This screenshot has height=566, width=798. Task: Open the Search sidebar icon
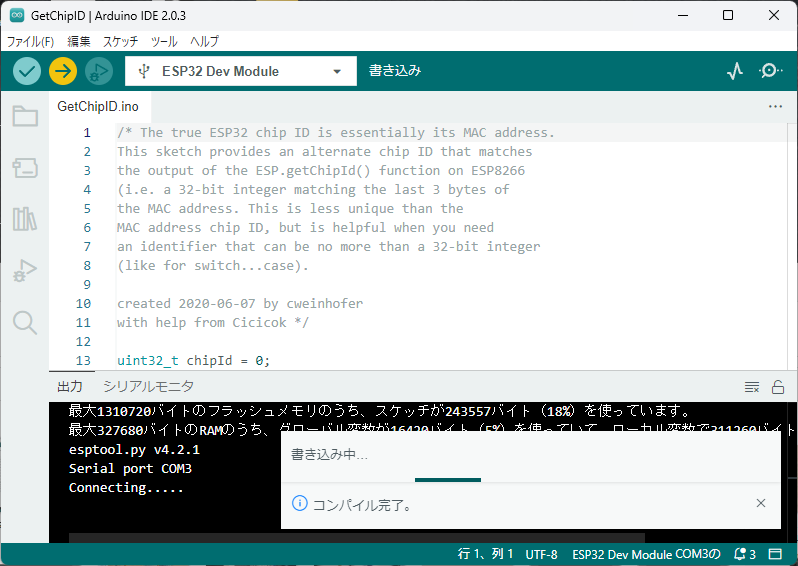pos(25,321)
